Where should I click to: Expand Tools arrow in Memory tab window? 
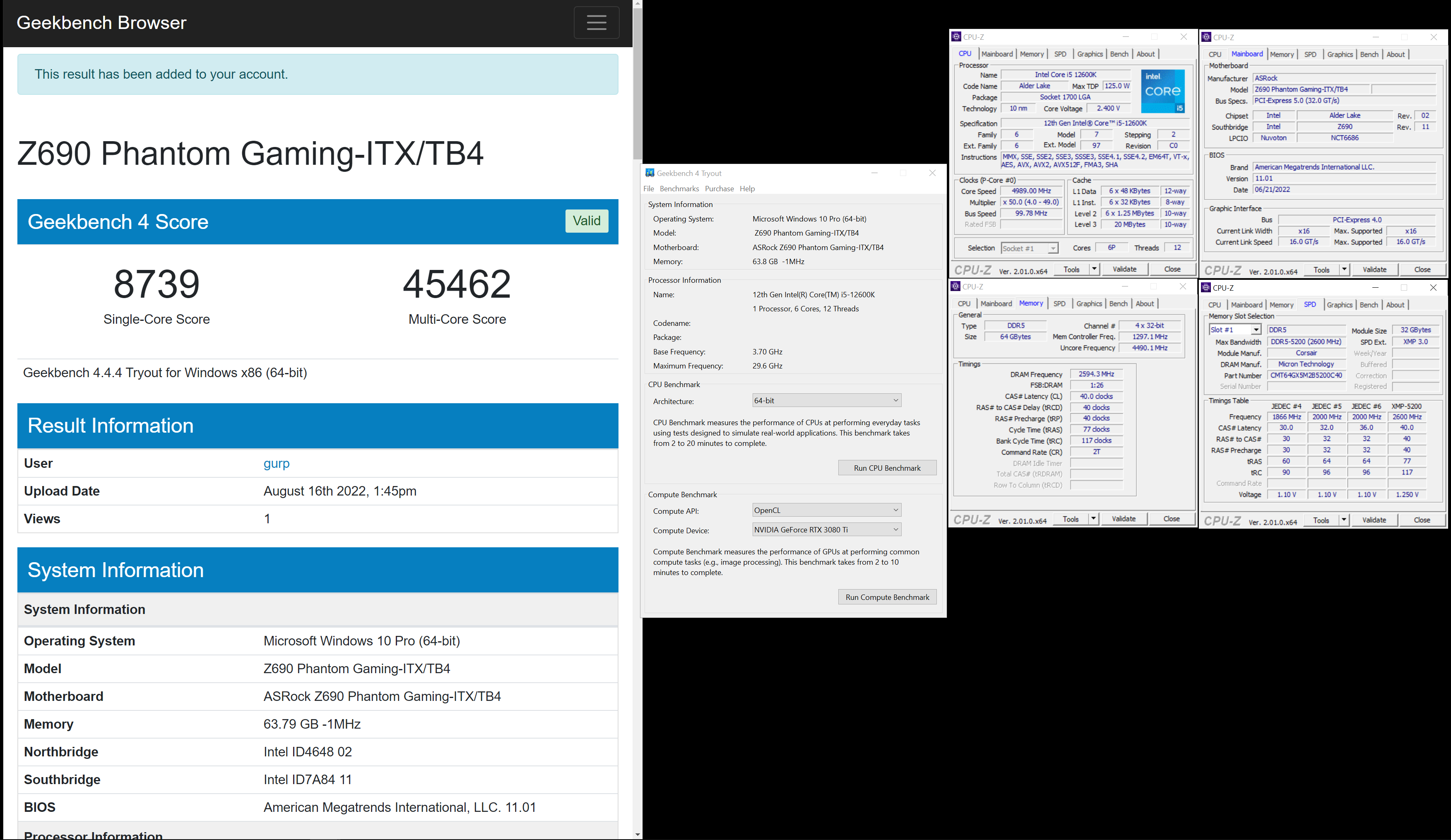[x=1093, y=519]
